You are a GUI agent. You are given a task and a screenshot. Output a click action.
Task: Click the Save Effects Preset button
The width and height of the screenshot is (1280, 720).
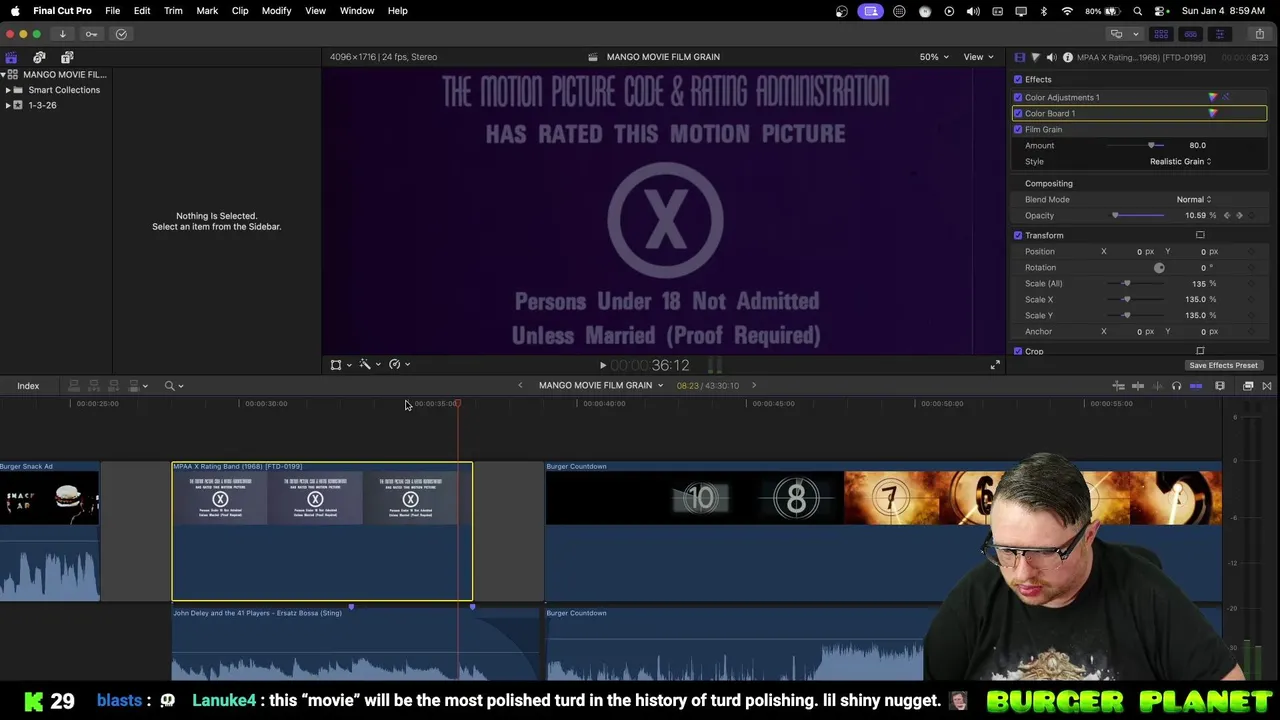point(1223,365)
